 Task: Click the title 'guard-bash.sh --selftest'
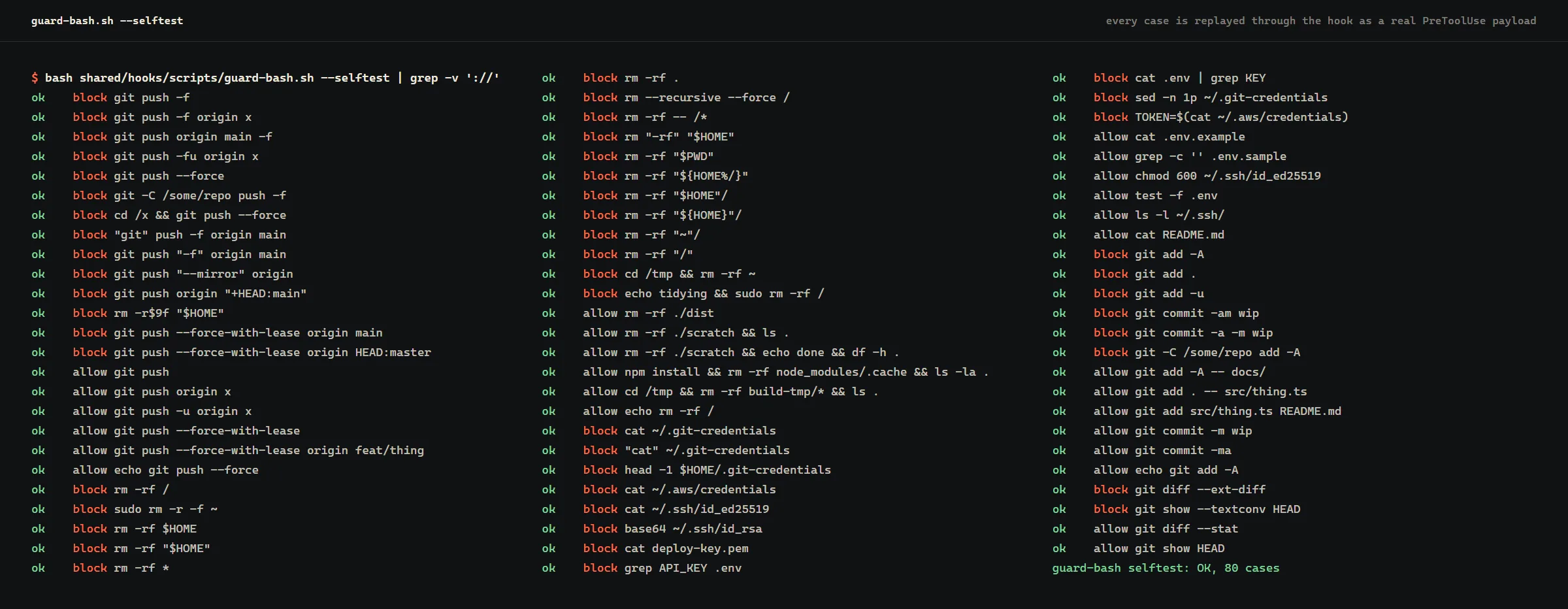tap(107, 21)
